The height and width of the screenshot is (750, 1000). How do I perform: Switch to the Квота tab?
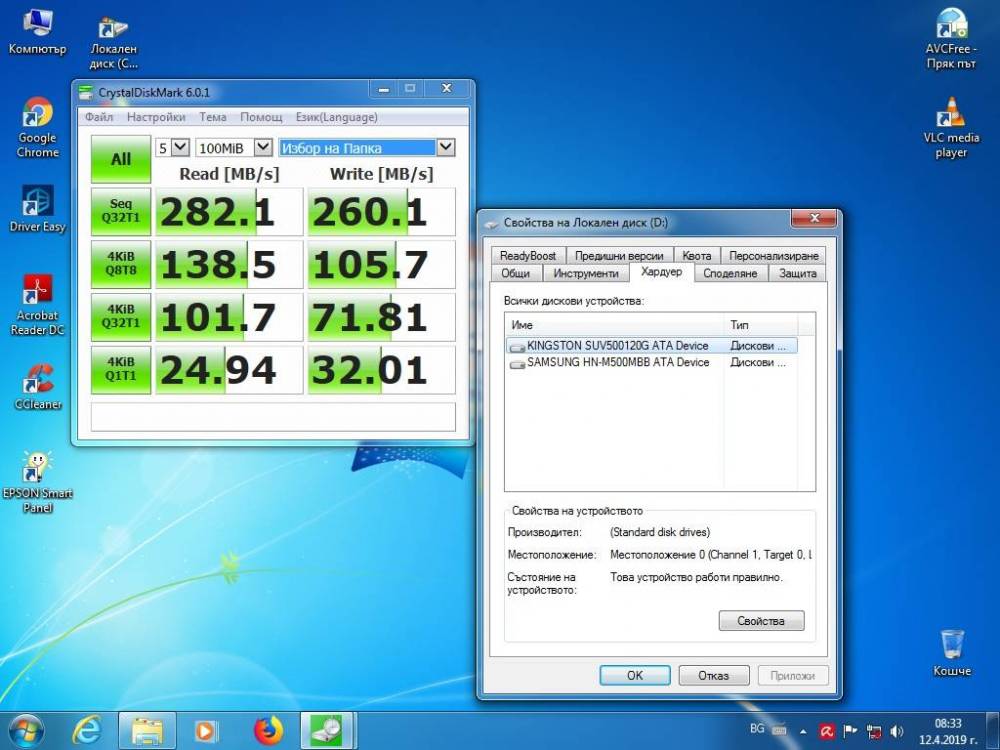click(696, 256)
